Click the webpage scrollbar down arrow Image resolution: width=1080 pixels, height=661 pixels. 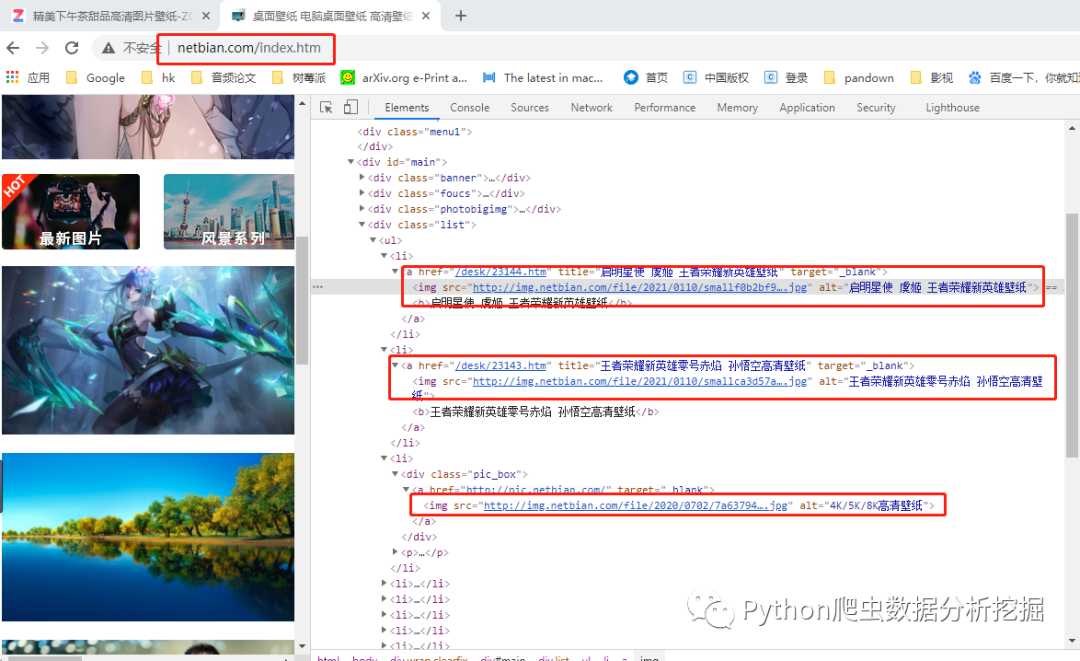(x=302, y=646)
